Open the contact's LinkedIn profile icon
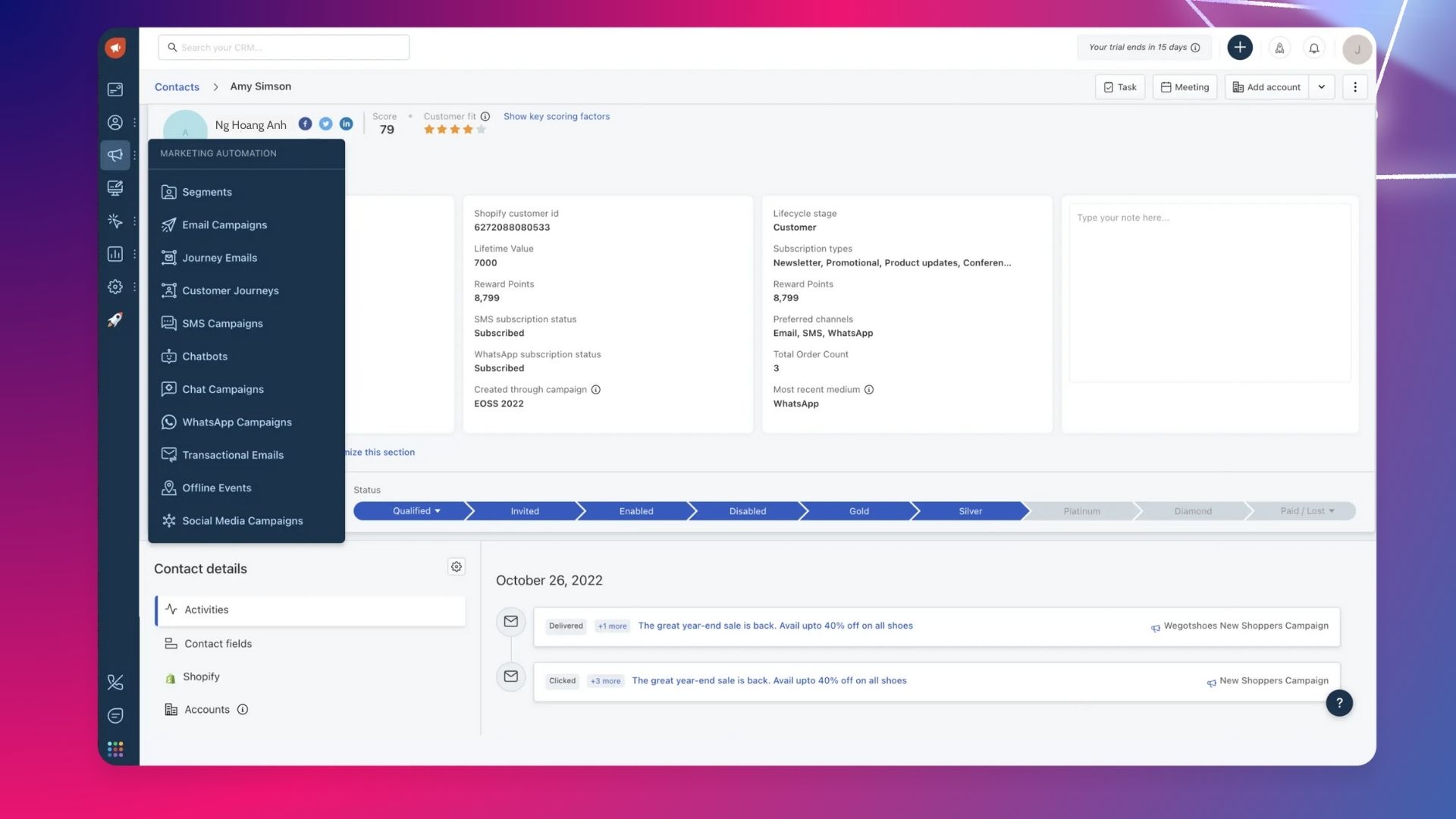1456x819 pixels. tap(346, 124)
